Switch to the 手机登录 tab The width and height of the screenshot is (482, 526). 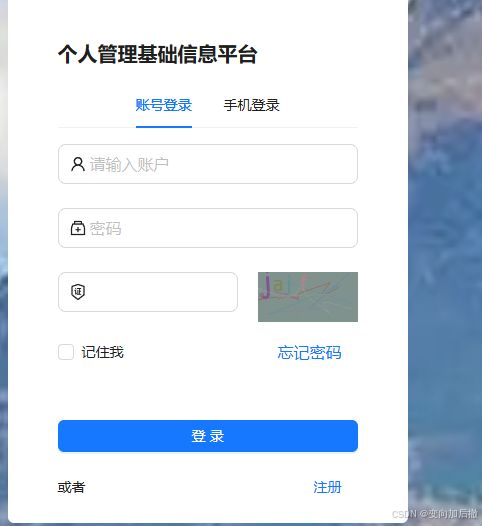252,105
